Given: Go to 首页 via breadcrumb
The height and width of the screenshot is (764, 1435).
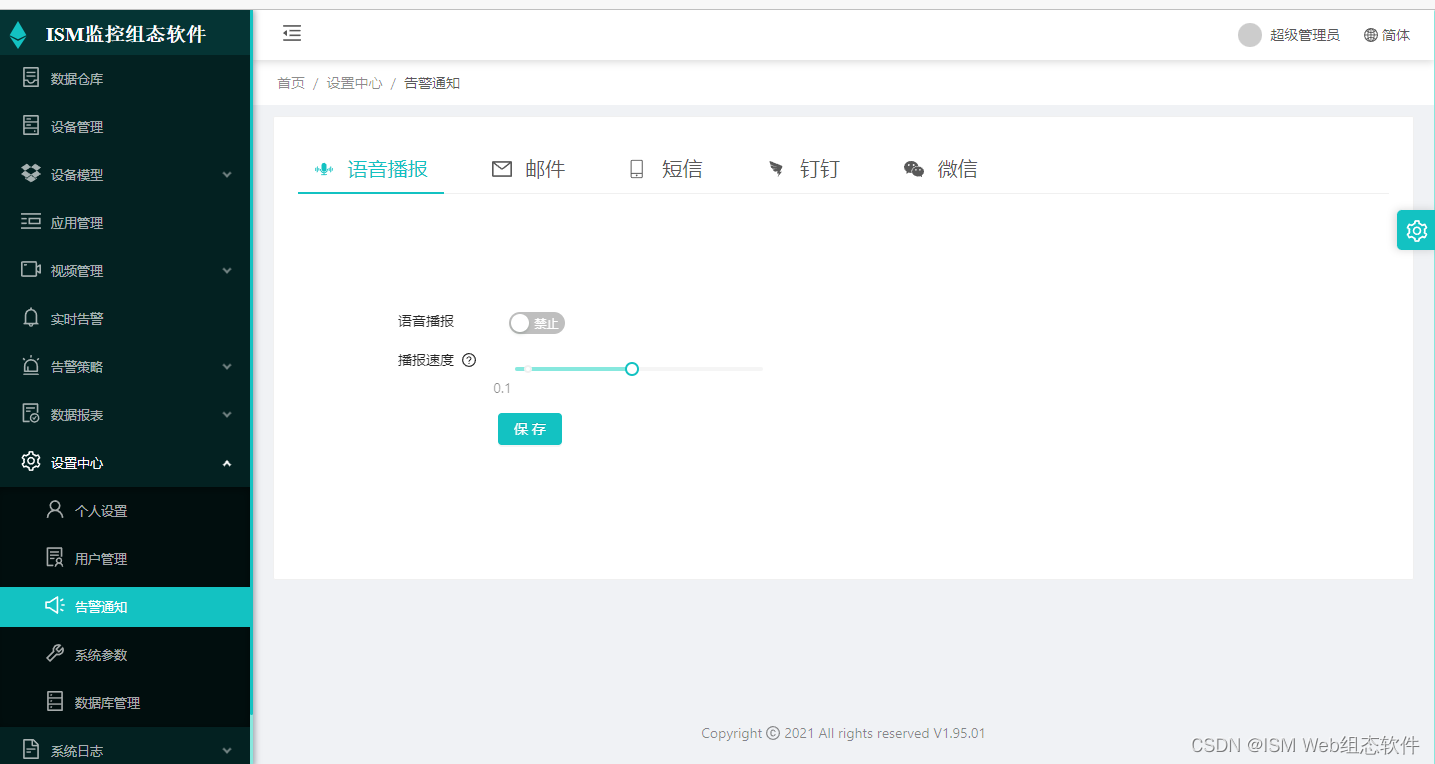Looking at the screenshot, I should click(291, 83).
